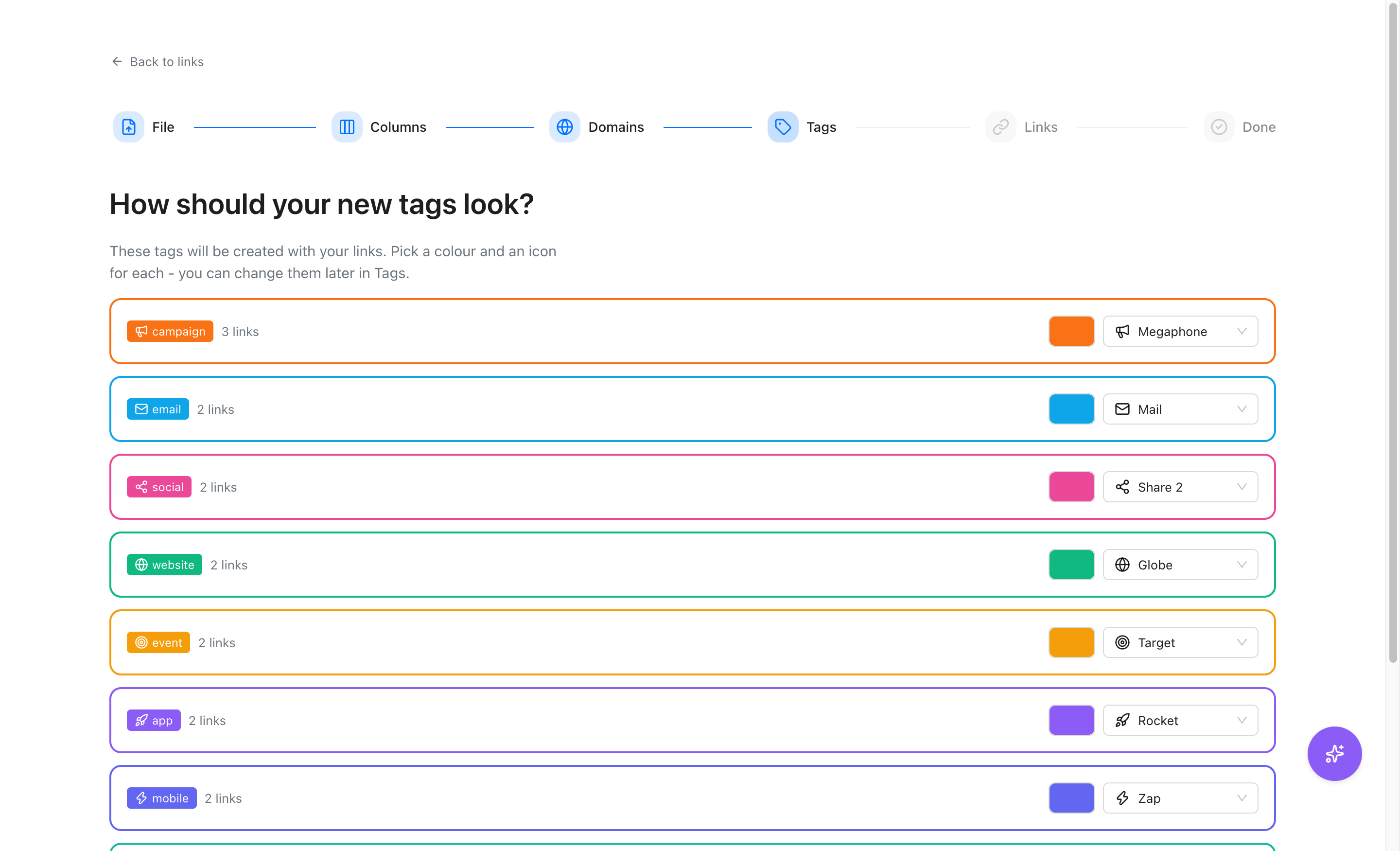Open the indigo colour swatch for mobile
The width and height of the screenshot is (1400, 851).
click(x=1071, y=798)
